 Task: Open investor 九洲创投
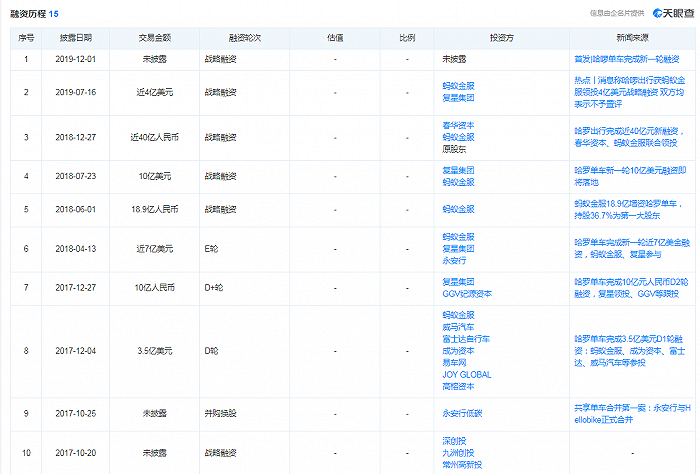point(458,453)
